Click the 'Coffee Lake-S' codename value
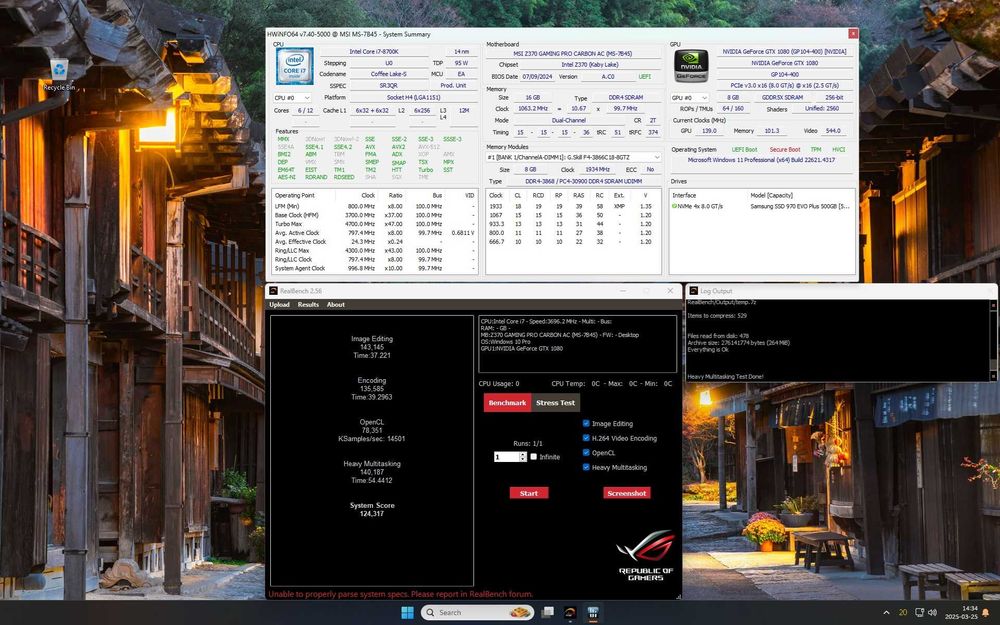The image size is (1000, 625). (388, 74)
